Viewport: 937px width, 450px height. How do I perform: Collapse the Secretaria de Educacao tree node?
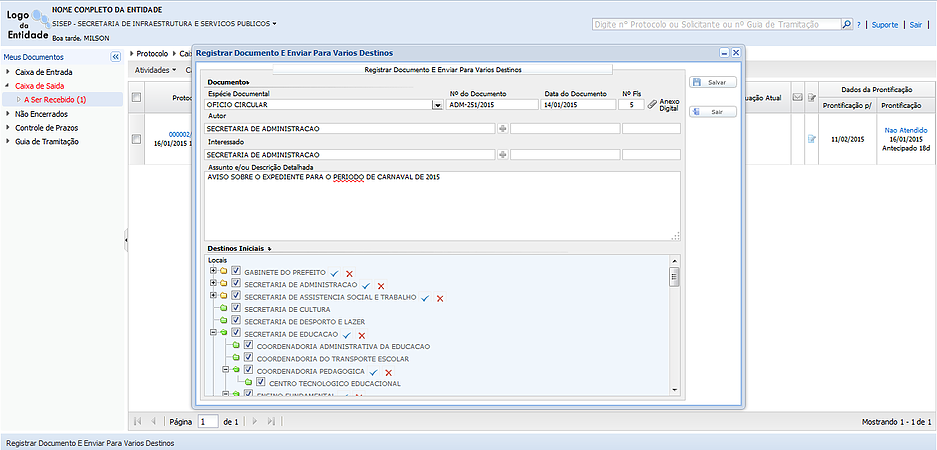[213, 334]
